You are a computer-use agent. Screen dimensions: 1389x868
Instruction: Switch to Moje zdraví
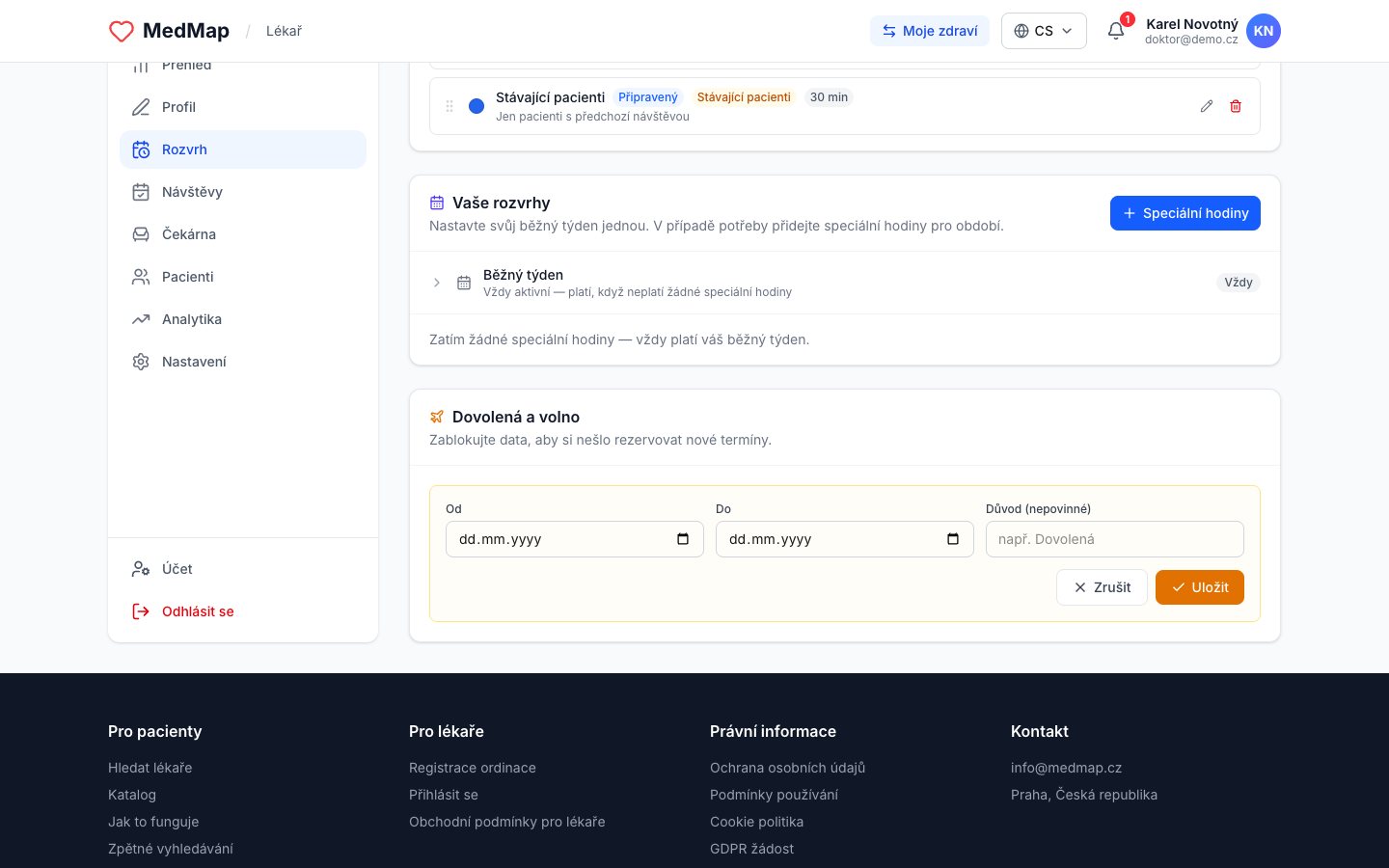click(x=930, y=31)
